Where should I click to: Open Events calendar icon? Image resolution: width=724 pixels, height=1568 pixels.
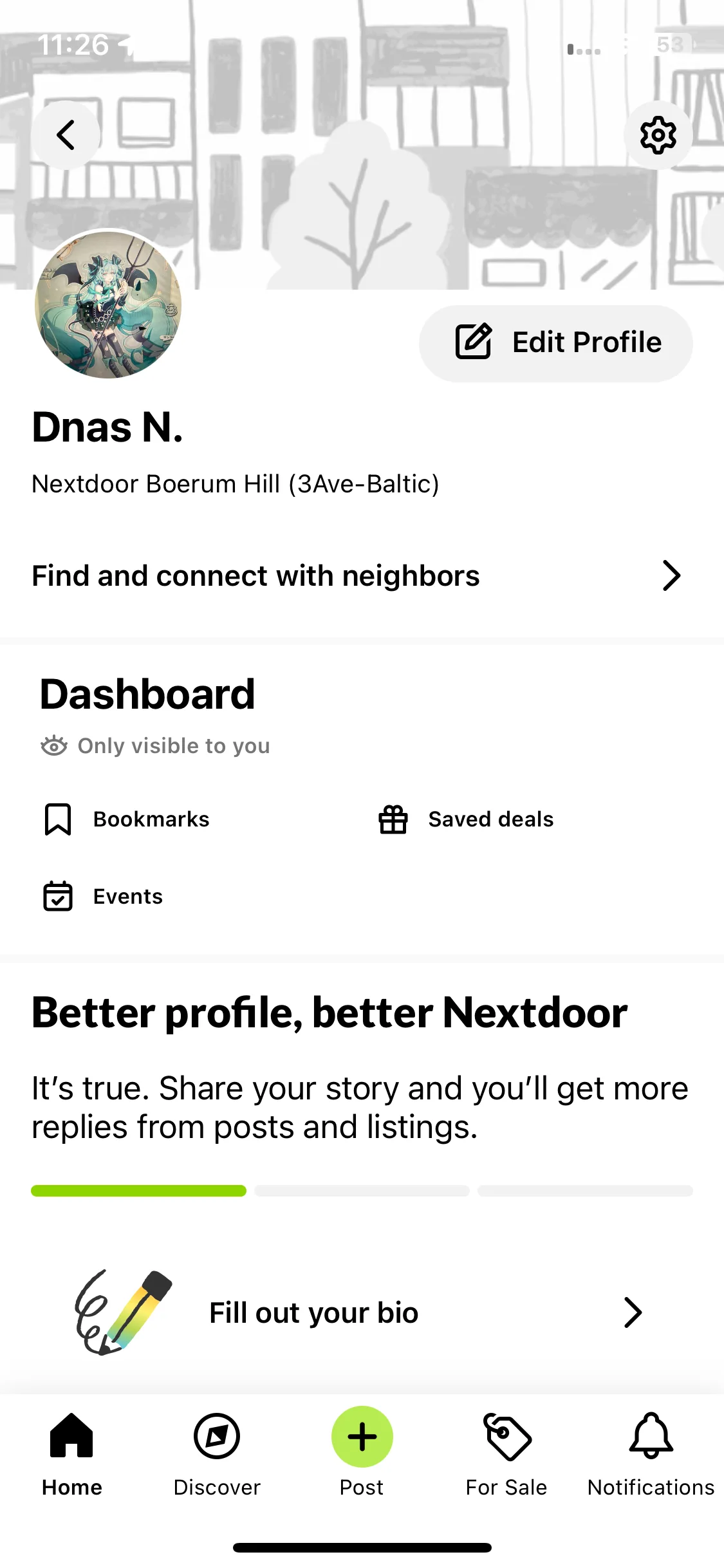pyautogui.click(x=58, y=896)
